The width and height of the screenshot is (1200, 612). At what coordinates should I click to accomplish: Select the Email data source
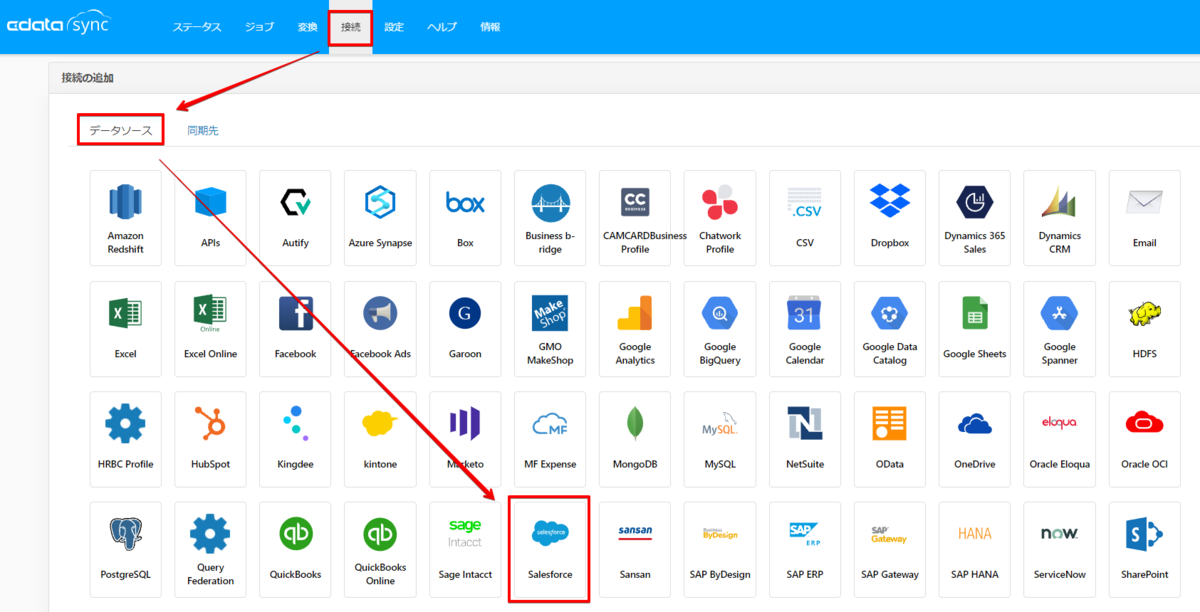(x=1146, y=218)
